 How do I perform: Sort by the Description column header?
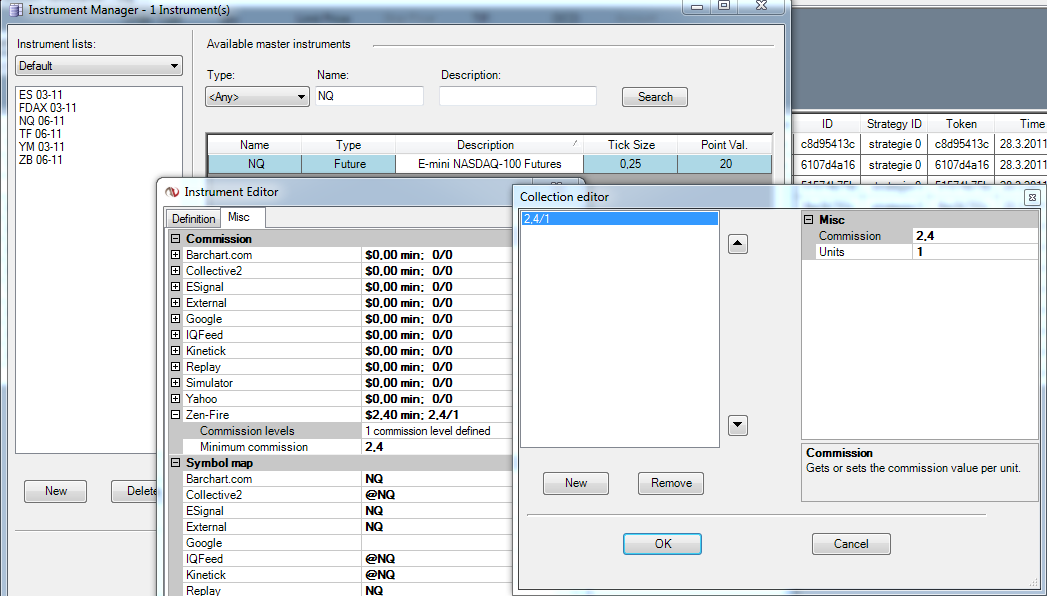point(489,145)
